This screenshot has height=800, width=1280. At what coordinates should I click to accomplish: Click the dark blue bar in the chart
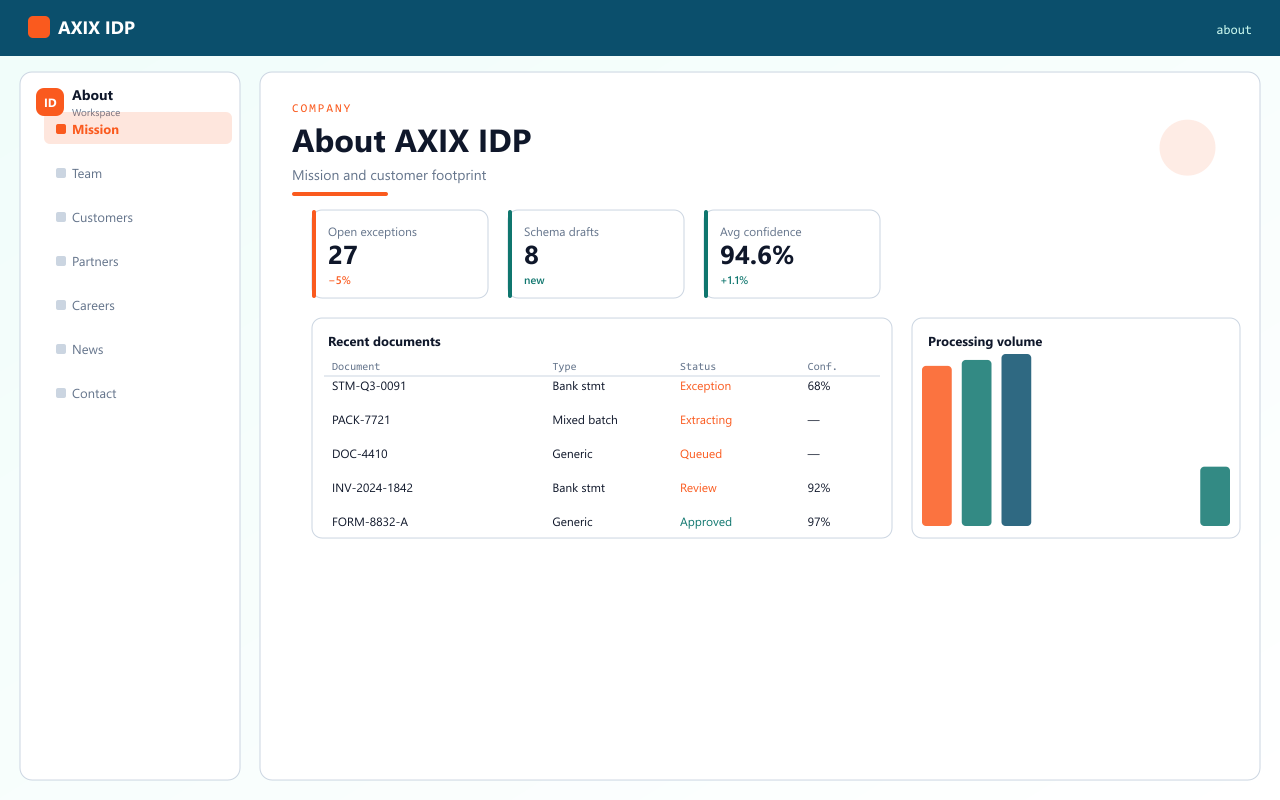pos(1016,440)
